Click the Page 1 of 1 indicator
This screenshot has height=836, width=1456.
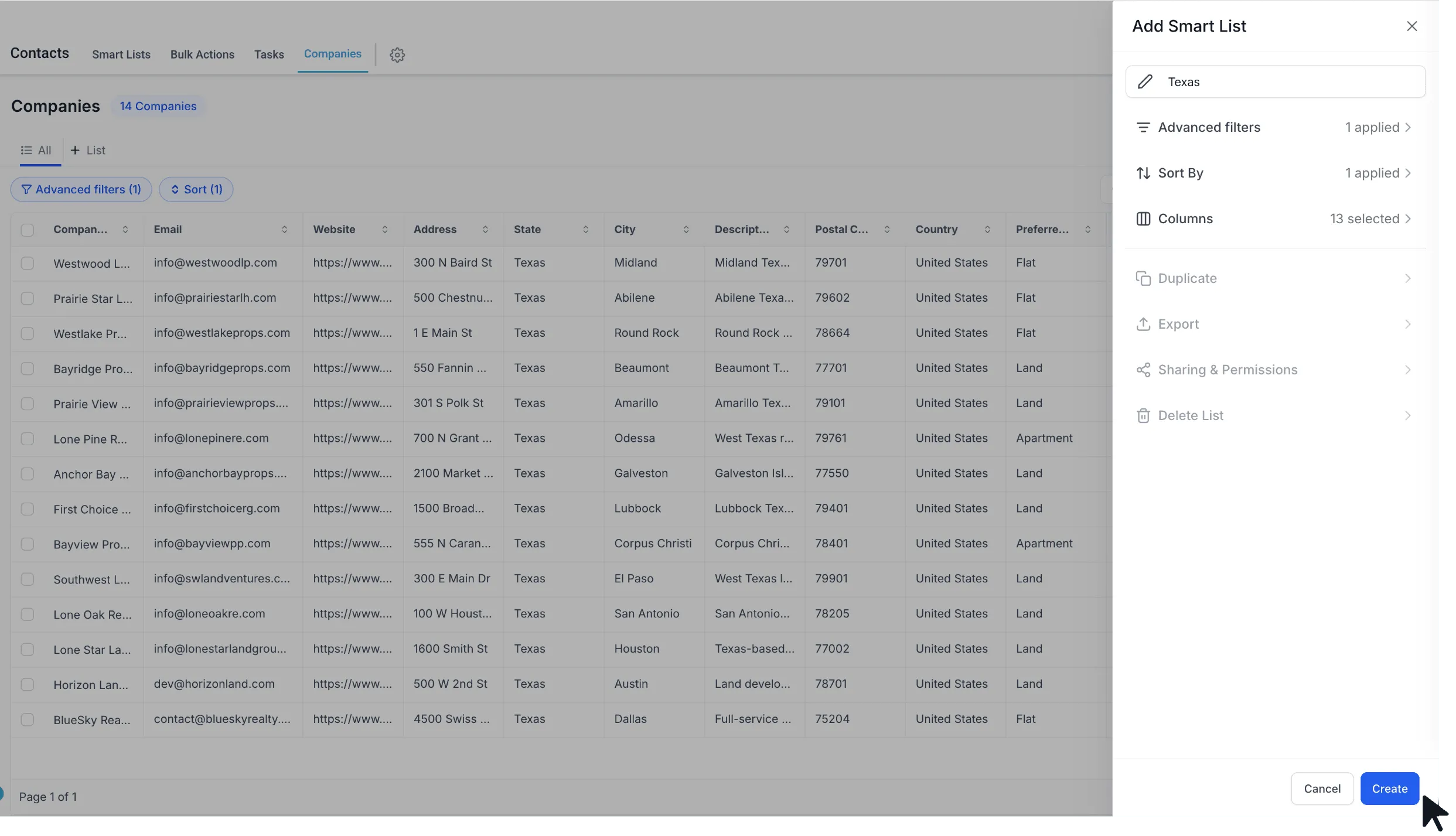click(48, 797)
